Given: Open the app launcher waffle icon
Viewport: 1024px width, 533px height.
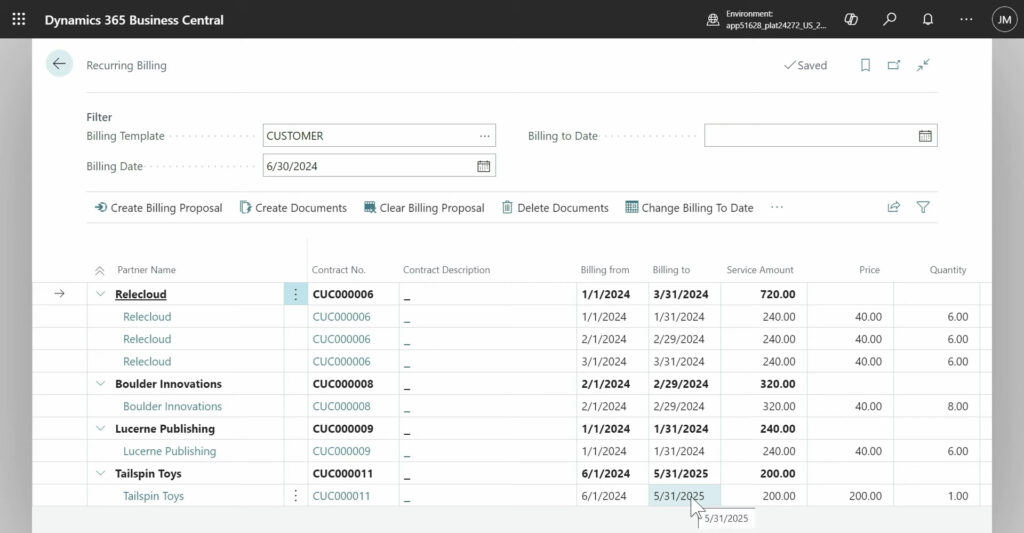Looking at the screenshot, I should (19, 20).
